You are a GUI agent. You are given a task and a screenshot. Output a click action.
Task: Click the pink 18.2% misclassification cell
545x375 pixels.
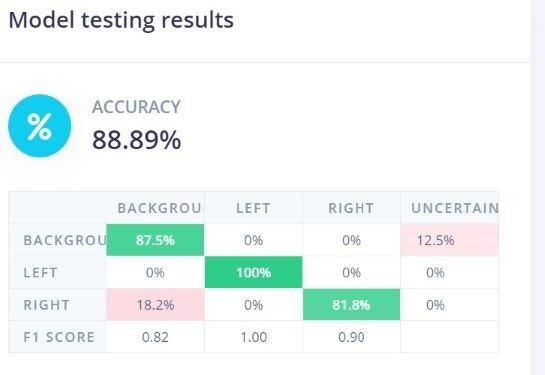(x=155, y=305)
